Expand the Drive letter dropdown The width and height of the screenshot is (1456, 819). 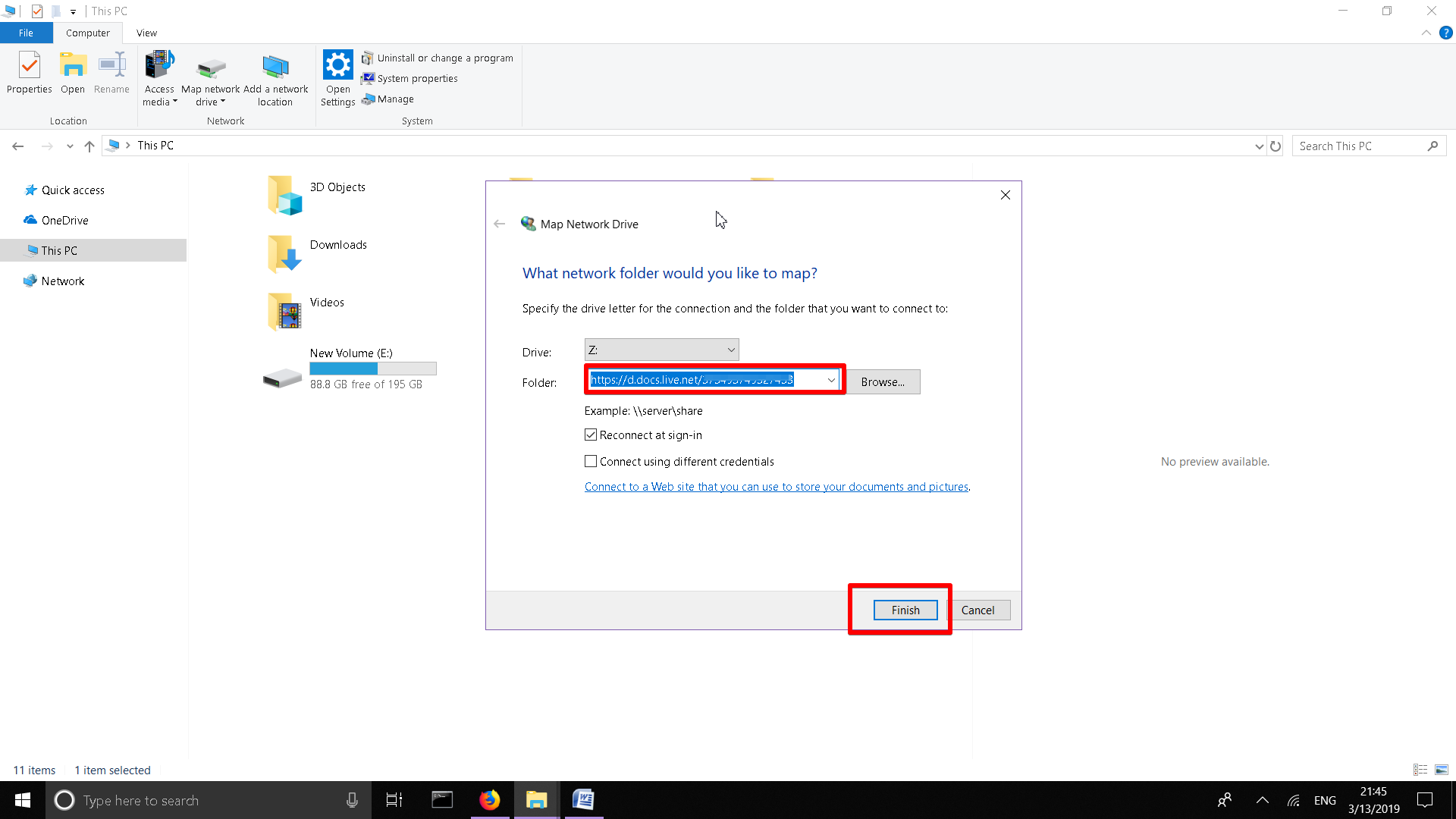point(731,350)
